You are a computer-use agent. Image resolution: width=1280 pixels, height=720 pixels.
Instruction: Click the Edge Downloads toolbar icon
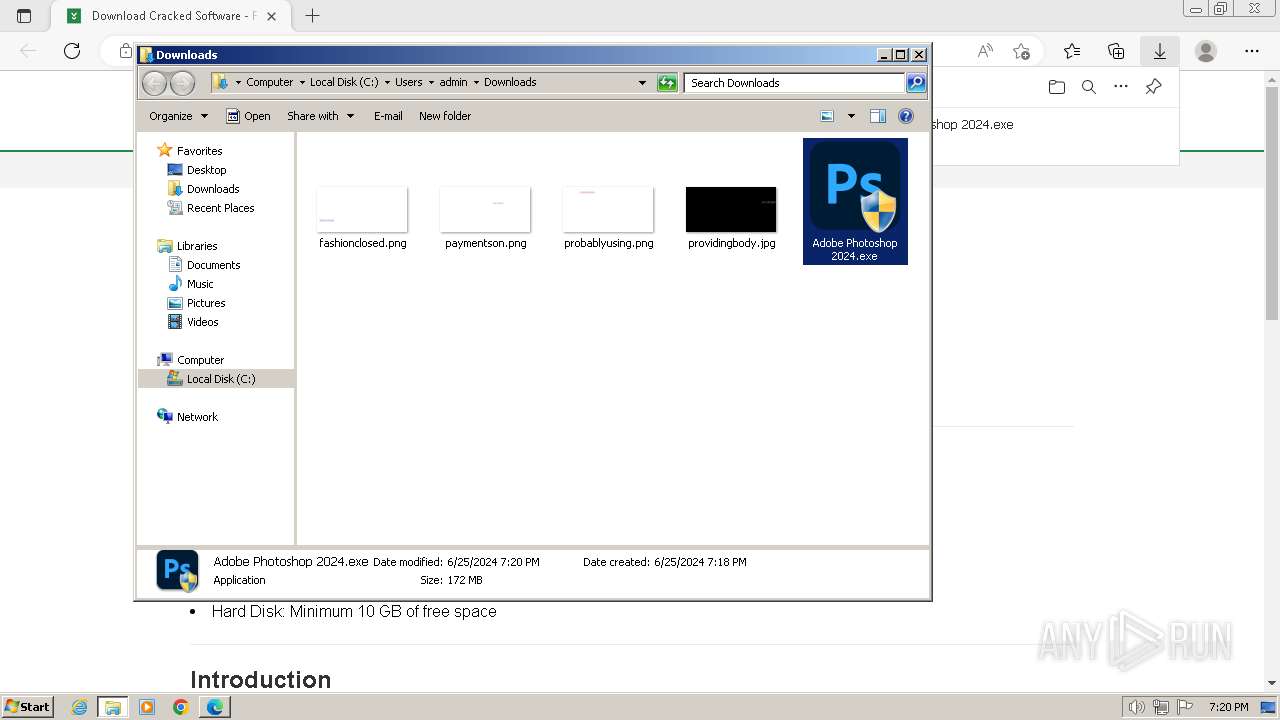point(1160,51)
